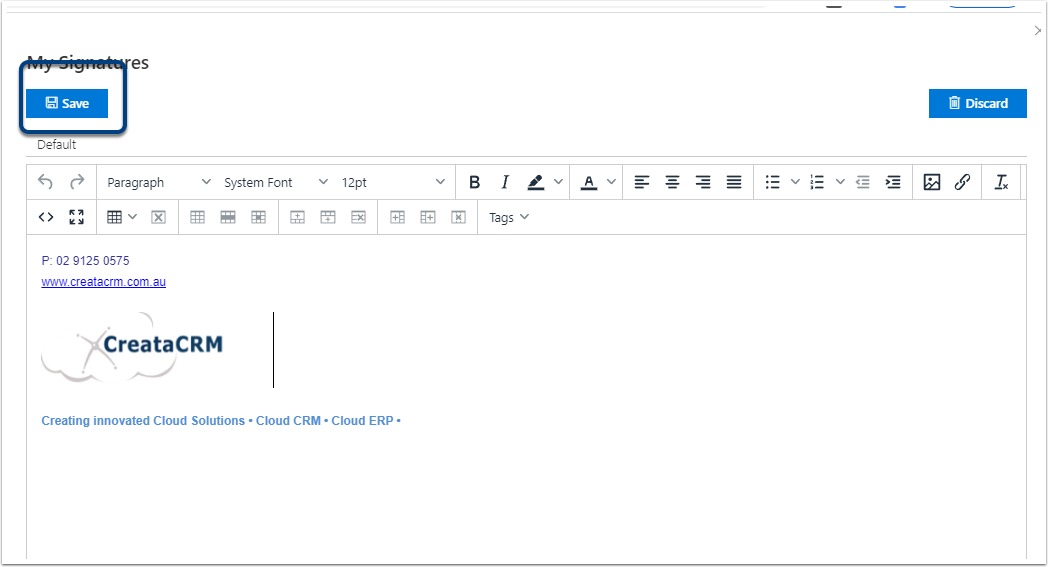
Task: Select the Default signature tab
Action: [x=57, y=144]
